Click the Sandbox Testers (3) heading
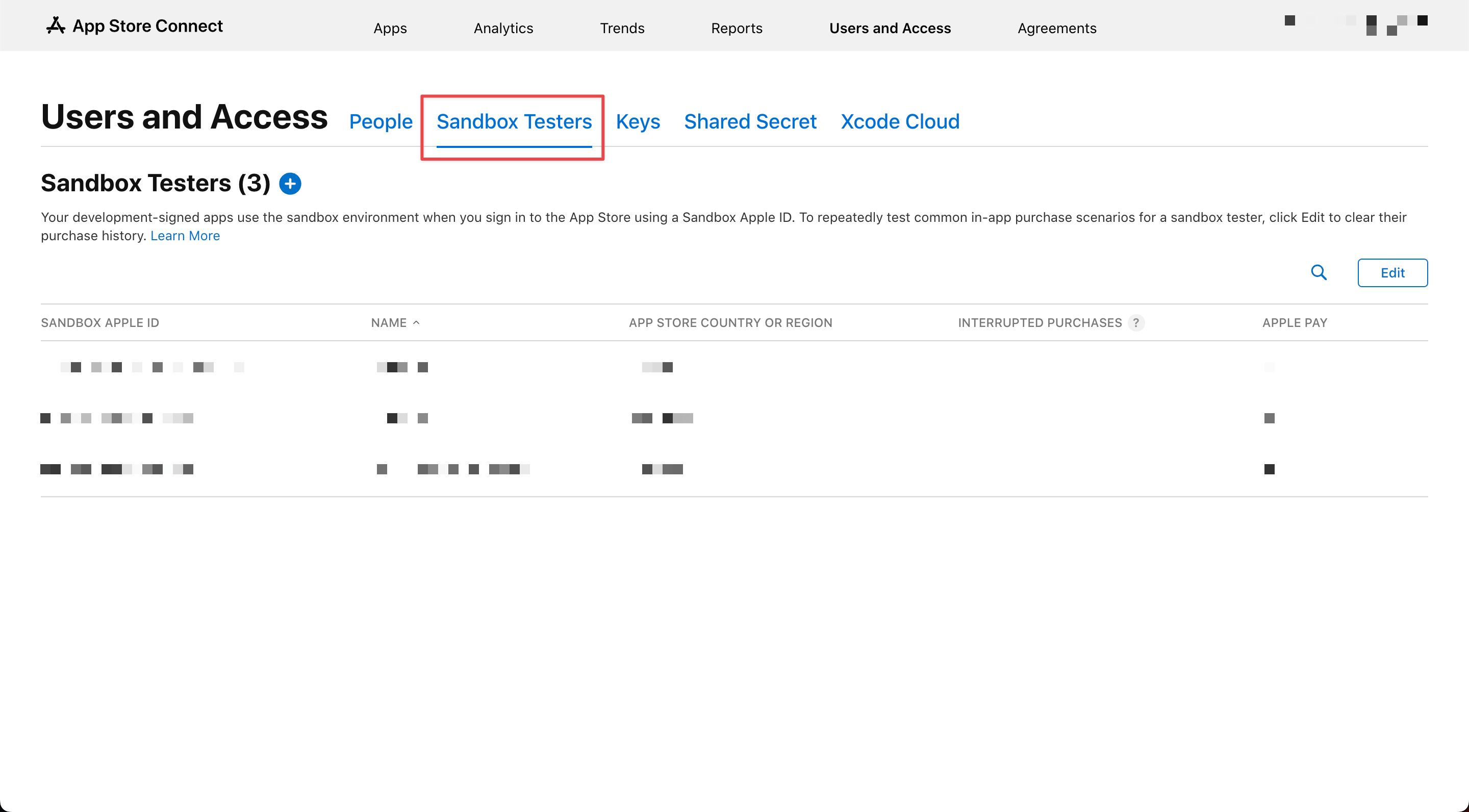This screenshot has height=812, width=1469. point(156,183)
